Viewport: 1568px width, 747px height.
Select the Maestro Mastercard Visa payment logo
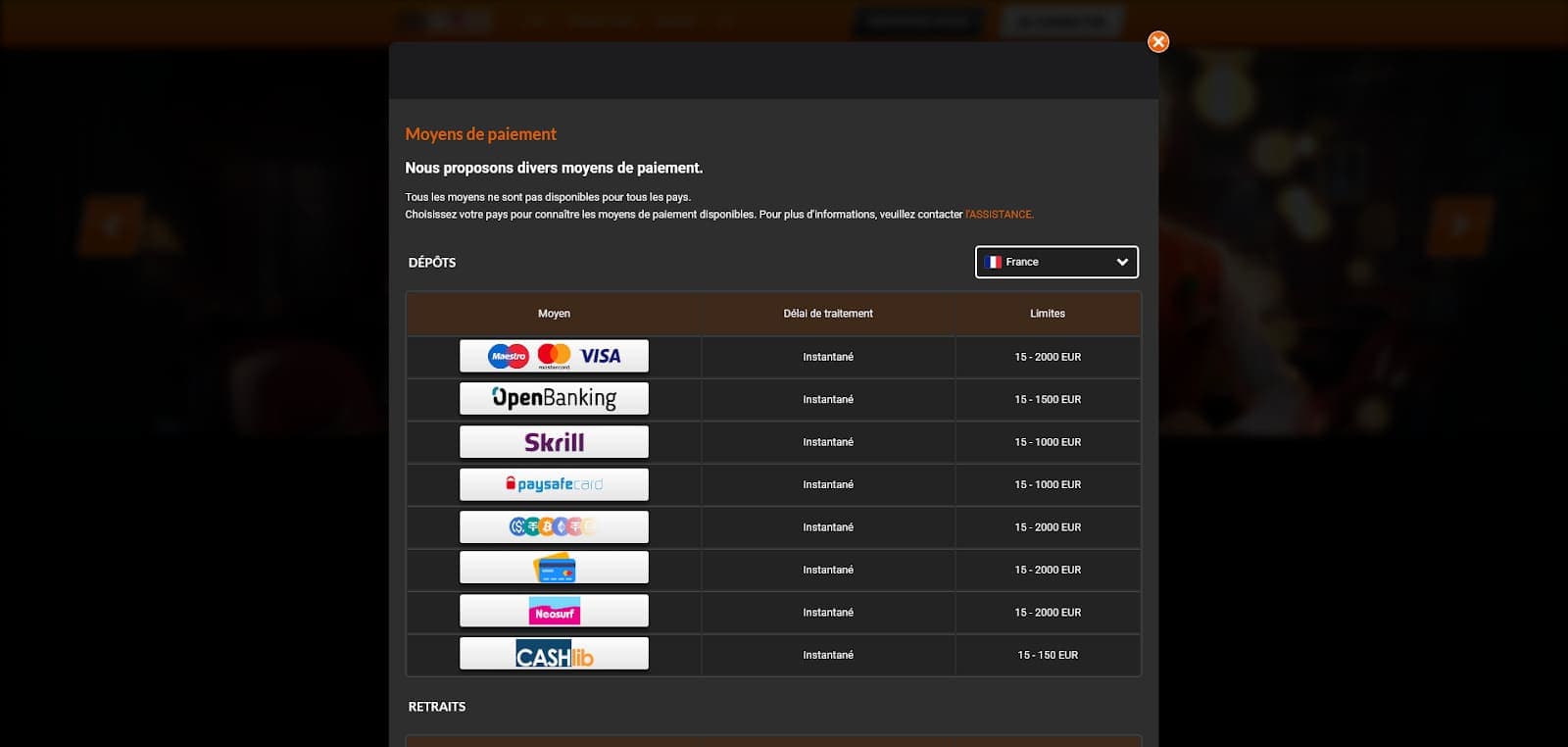[x=554, y=356]
